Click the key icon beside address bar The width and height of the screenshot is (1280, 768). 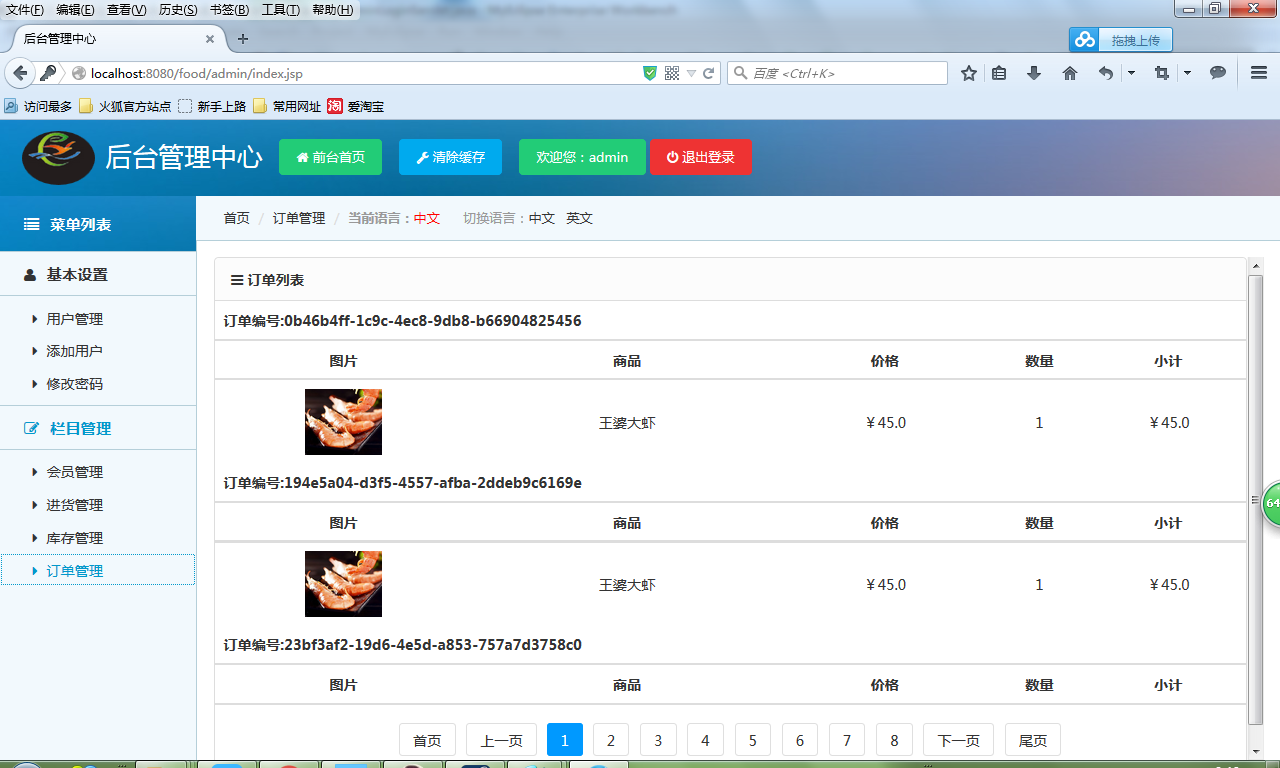(47, 73)
